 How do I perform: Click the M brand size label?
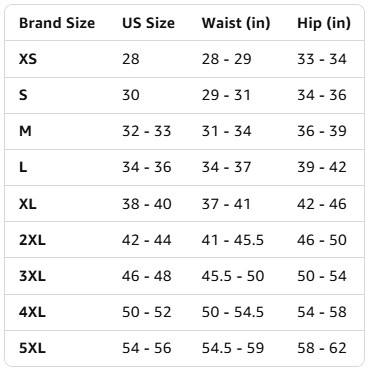coord(25,131)
